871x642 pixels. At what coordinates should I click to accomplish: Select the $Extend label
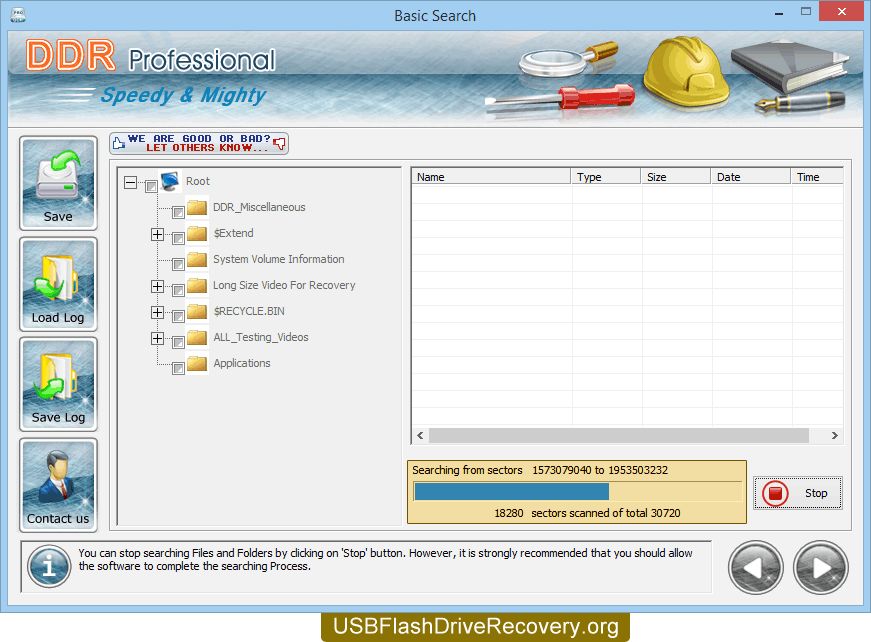(233, 233)
